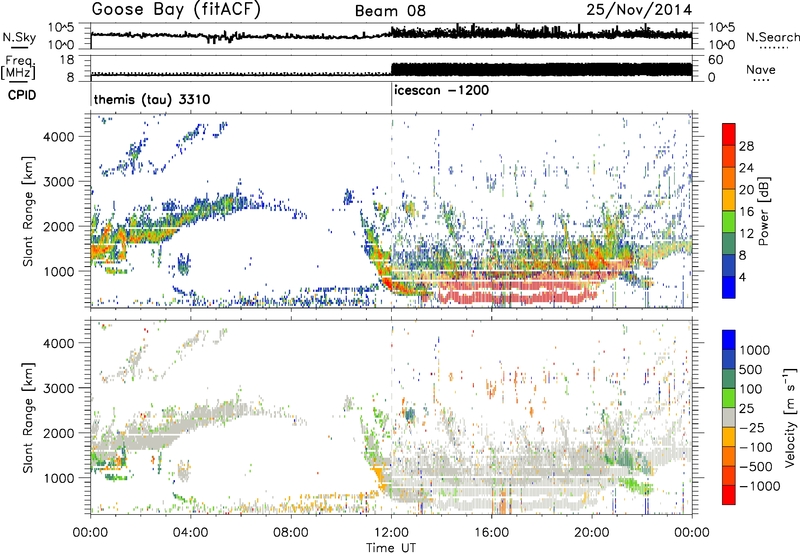Click the '-25' Velocity colorbar label
Screen dimensions: 800x554
[x=751, y=427]
